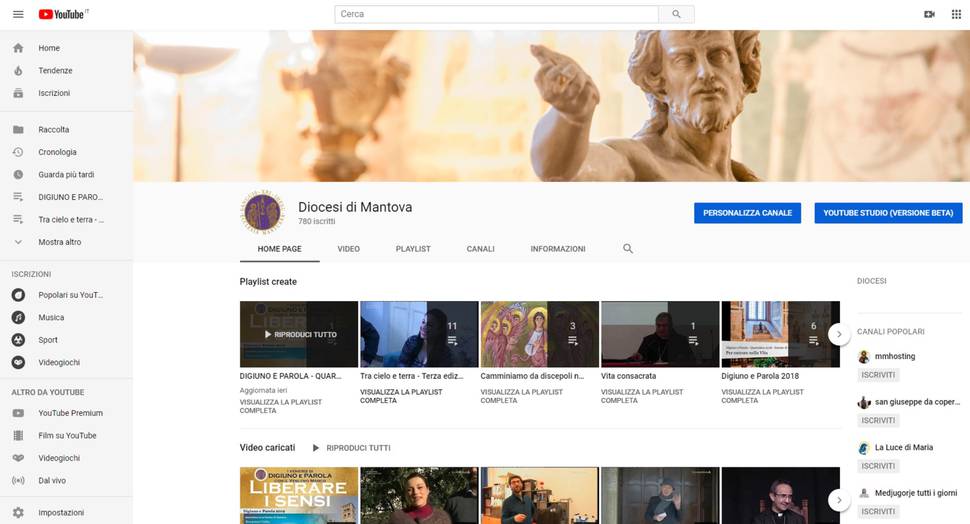Click PERSONALIZZA CANALE button
970x524 pixels.
(x=747, y=213)
